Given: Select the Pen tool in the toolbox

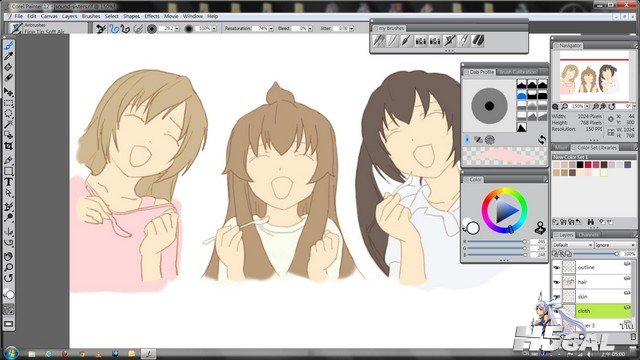Looking at the screenshot, I should 9,160.
